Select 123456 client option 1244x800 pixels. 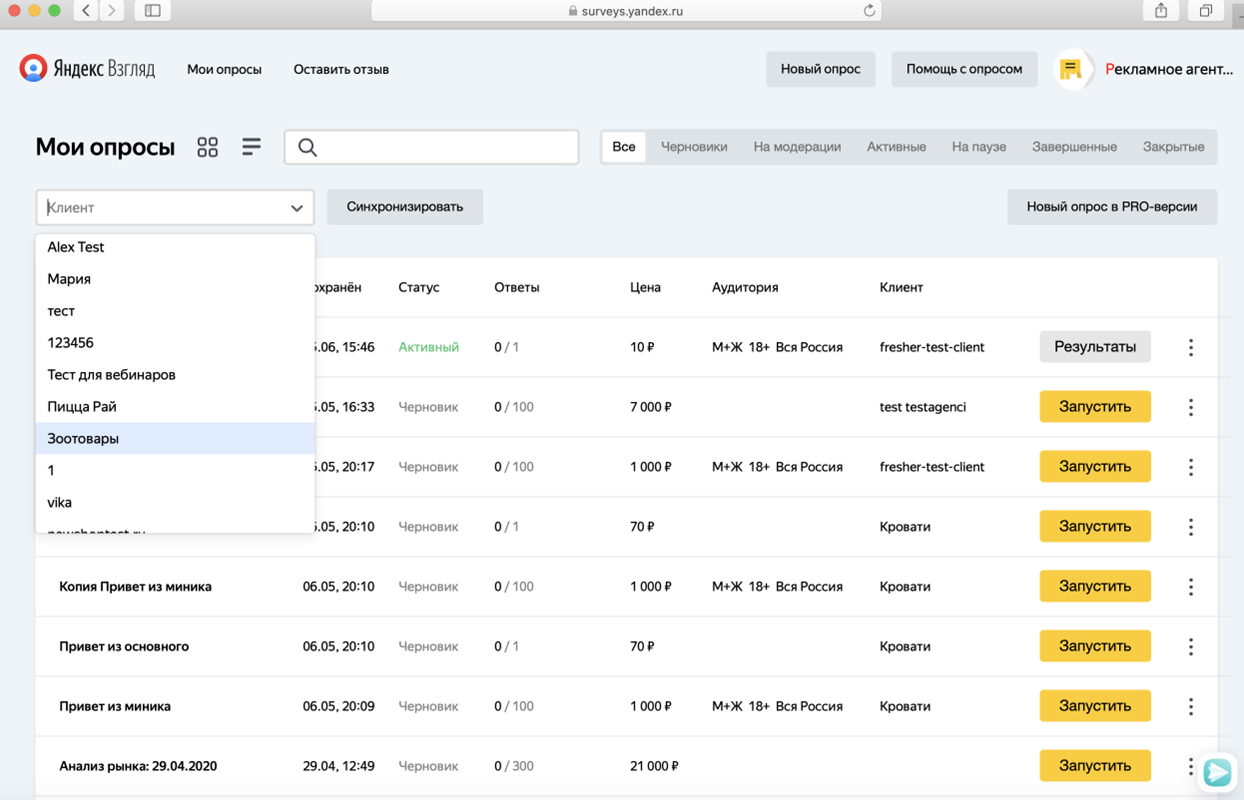point(175,343)
